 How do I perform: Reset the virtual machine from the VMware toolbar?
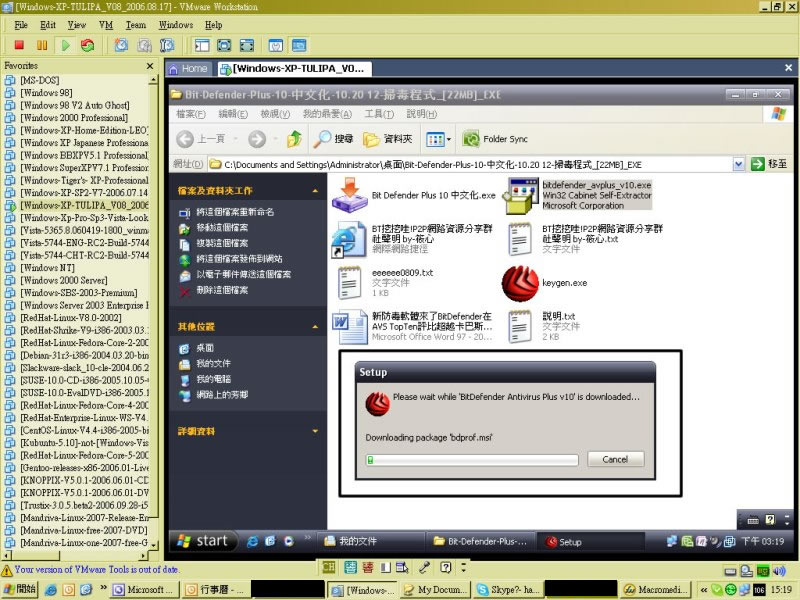tap(88, 45)
